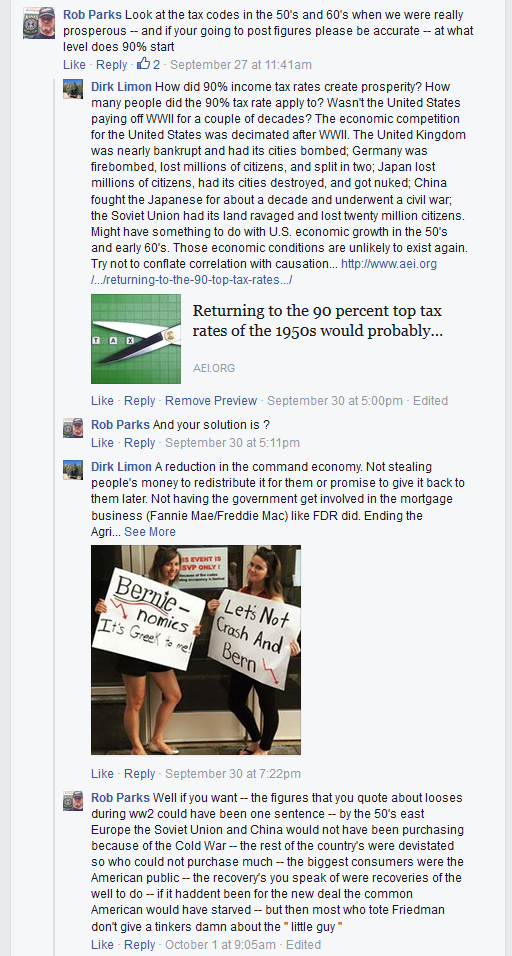Image resolution: width=512 pixels, height=956 pixels.
Task: View edit history via Edited on October 1 comment
Action: tap(303, 944)
